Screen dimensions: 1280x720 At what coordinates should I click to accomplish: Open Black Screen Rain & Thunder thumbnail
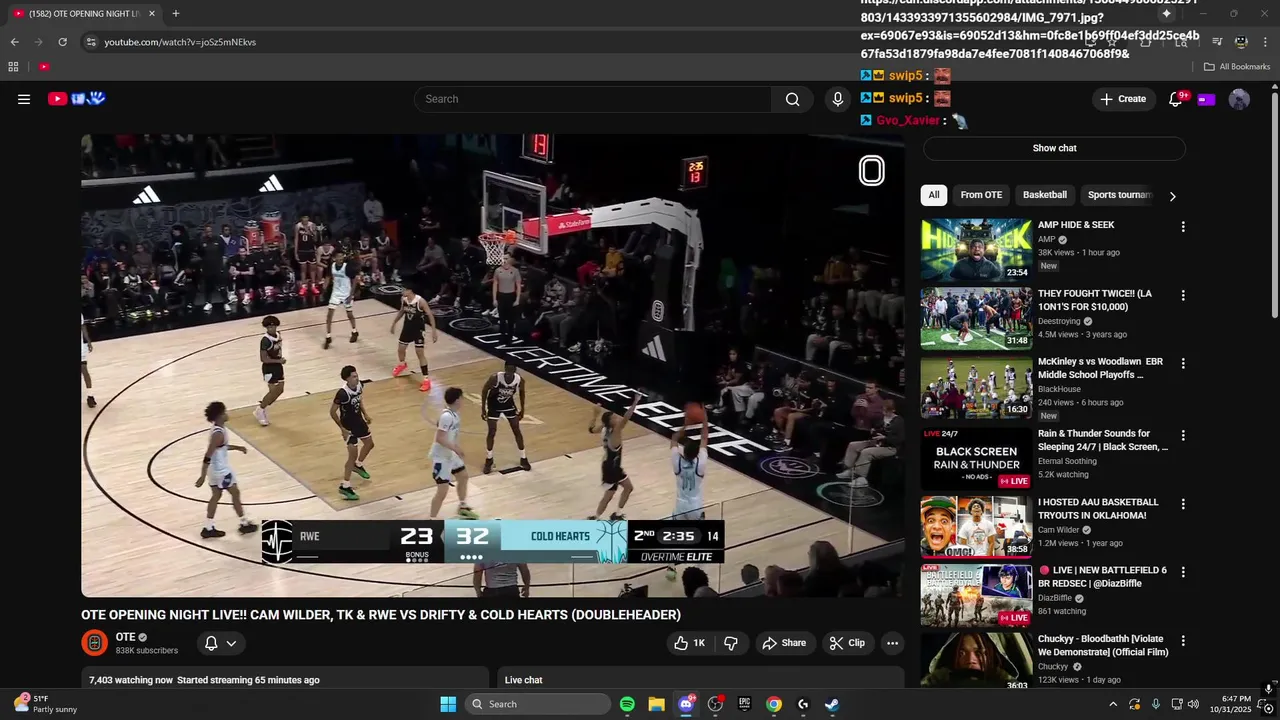click(976, 459)
